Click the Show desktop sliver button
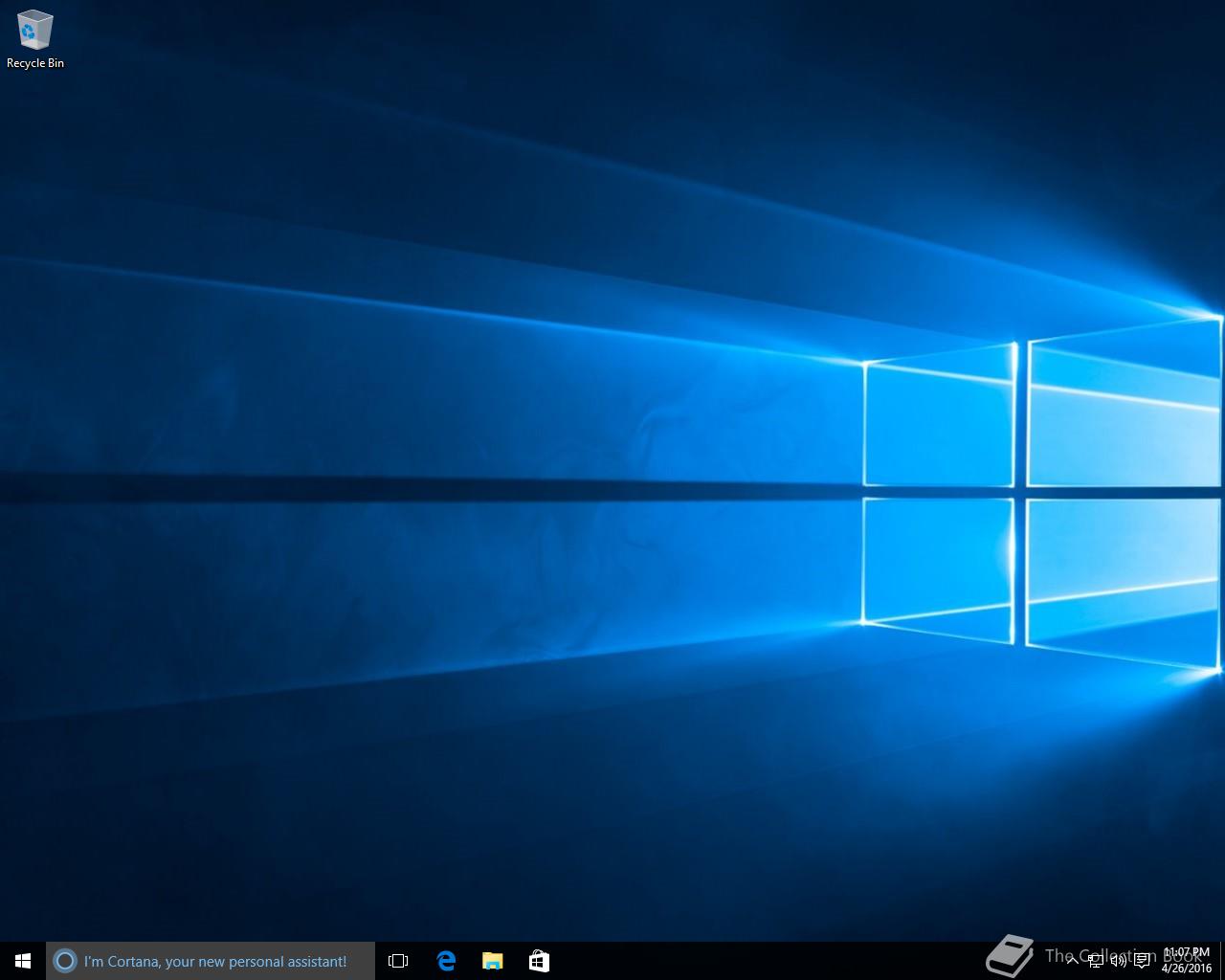Screen dimensions: 1225x980 pyautogui.click(x=1222, y=961)
